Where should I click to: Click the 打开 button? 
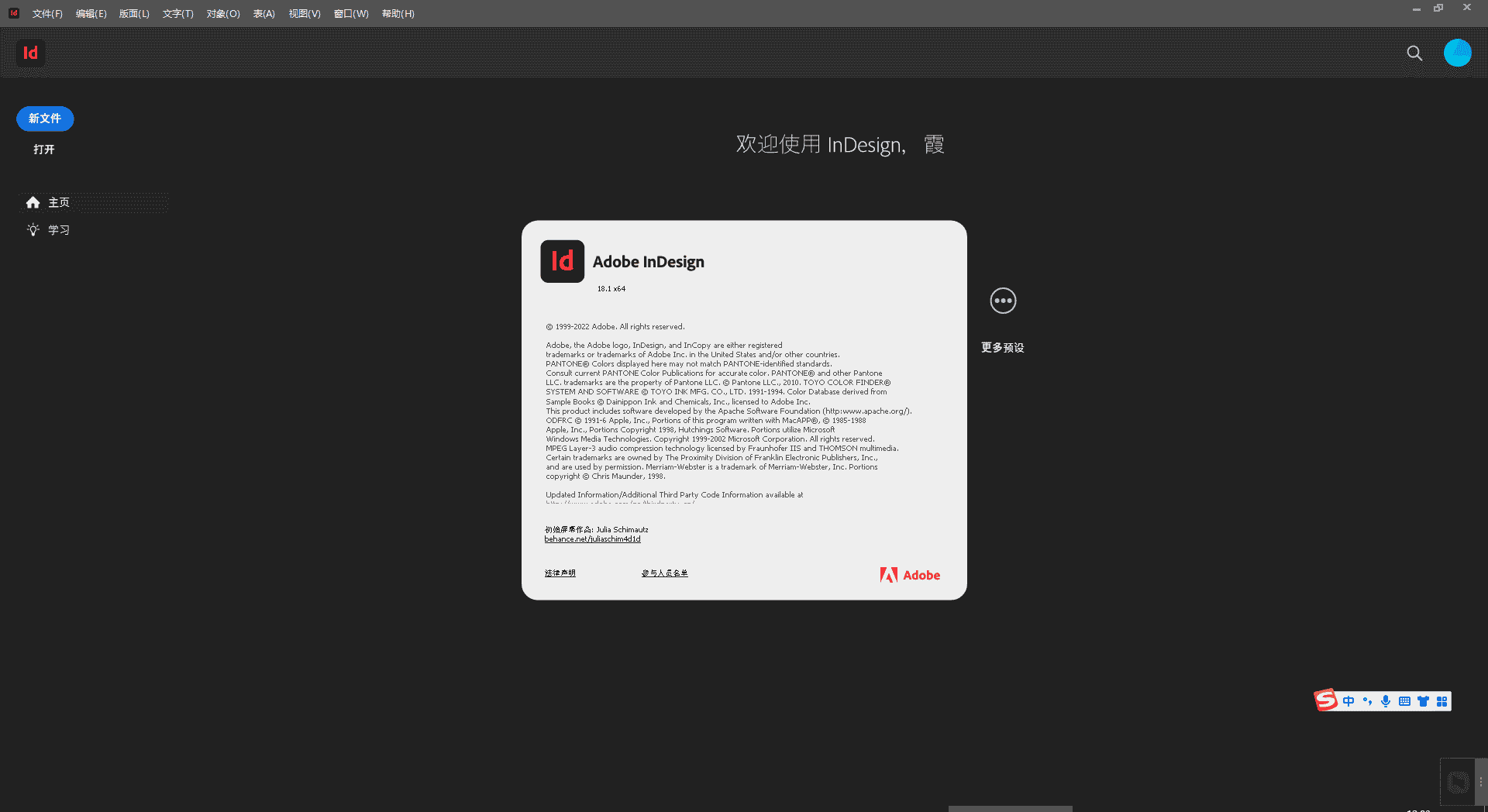point(44,150)
